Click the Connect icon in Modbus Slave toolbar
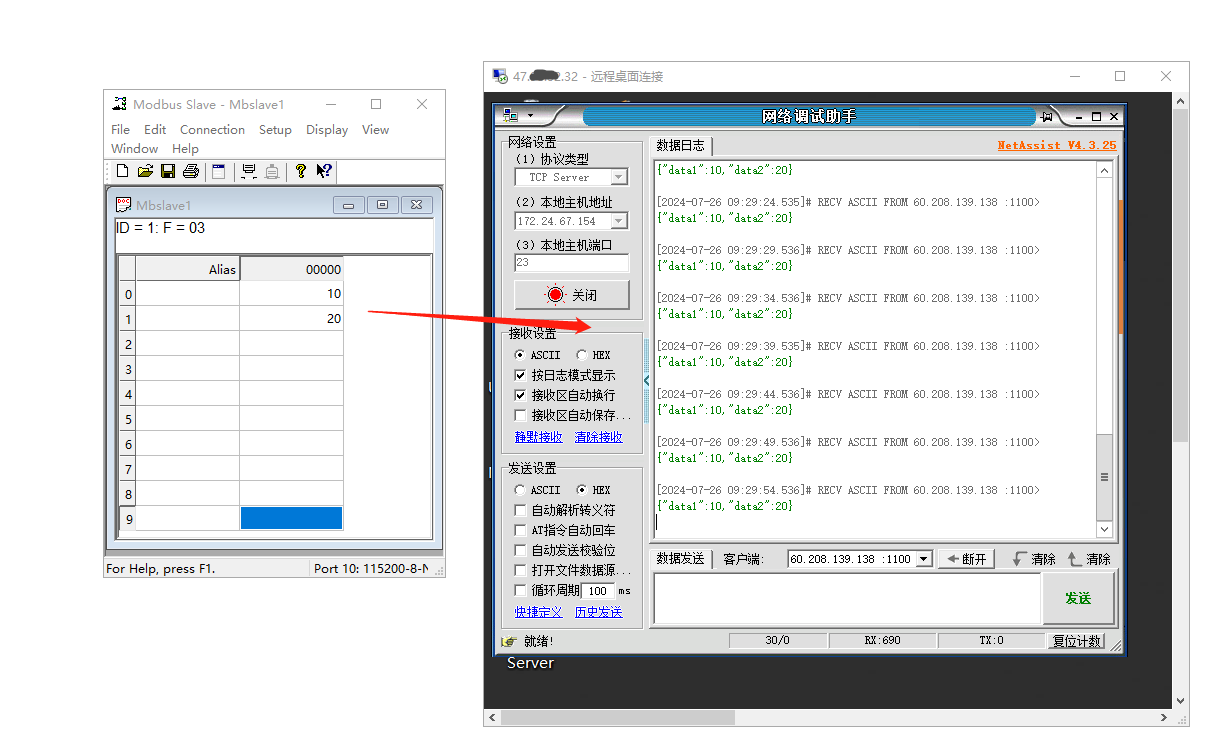Viewport: 1226px width, 755px height. pyautogui.click(x=249, y=171)
